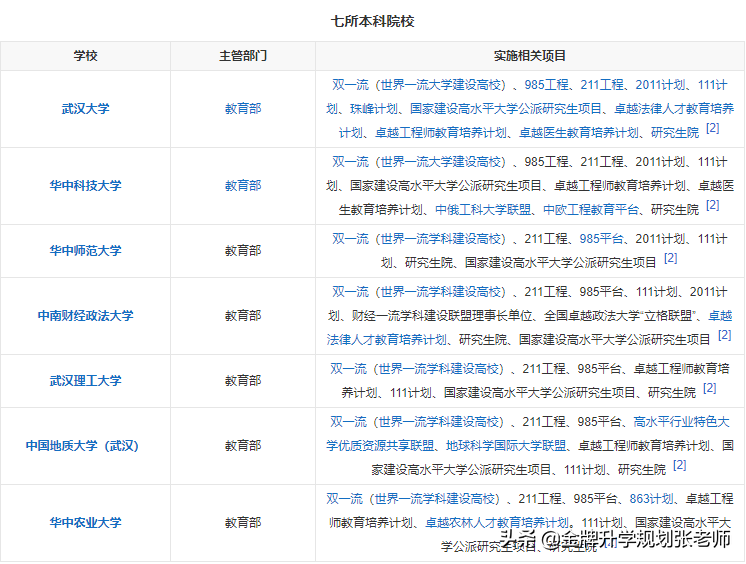Open the 中南财经政法大学 school link

coord(86,316)
